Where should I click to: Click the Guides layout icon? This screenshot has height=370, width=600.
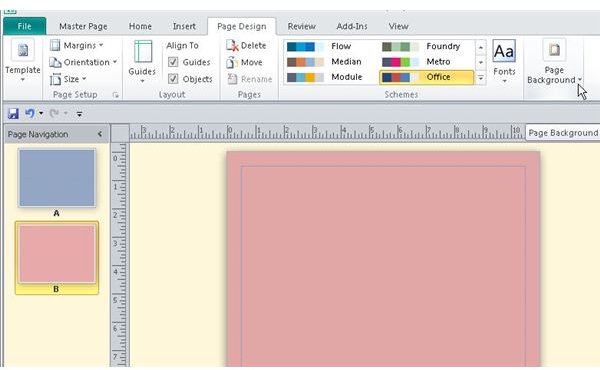[x=143, y=52]
